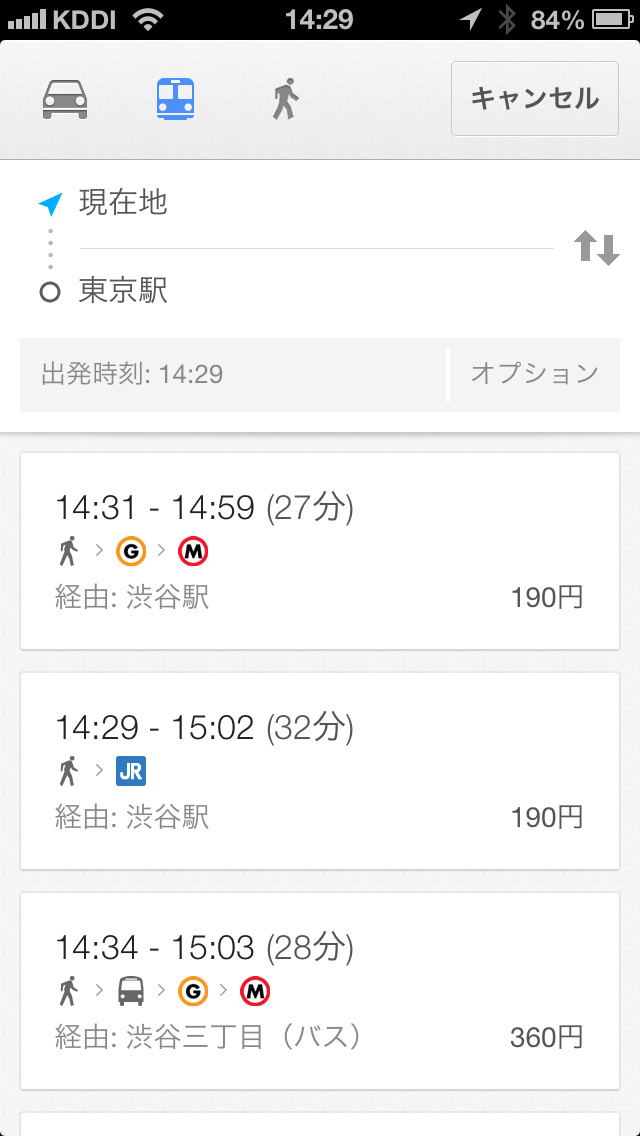Tap the battery indicator in status bar

tap(608, 19)
